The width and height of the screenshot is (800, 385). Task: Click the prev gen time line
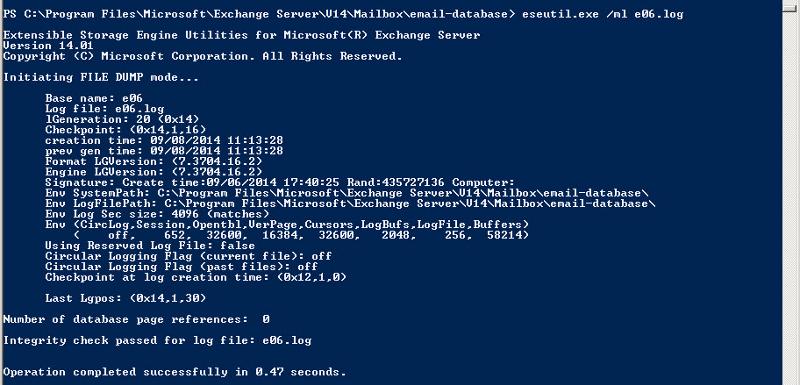(164, 151)
